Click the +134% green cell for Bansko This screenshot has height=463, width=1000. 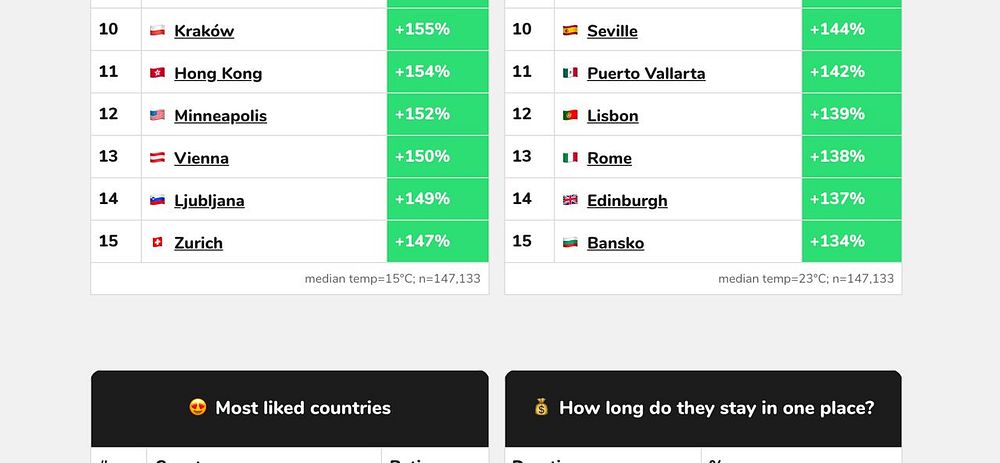(x=851, y=241)
